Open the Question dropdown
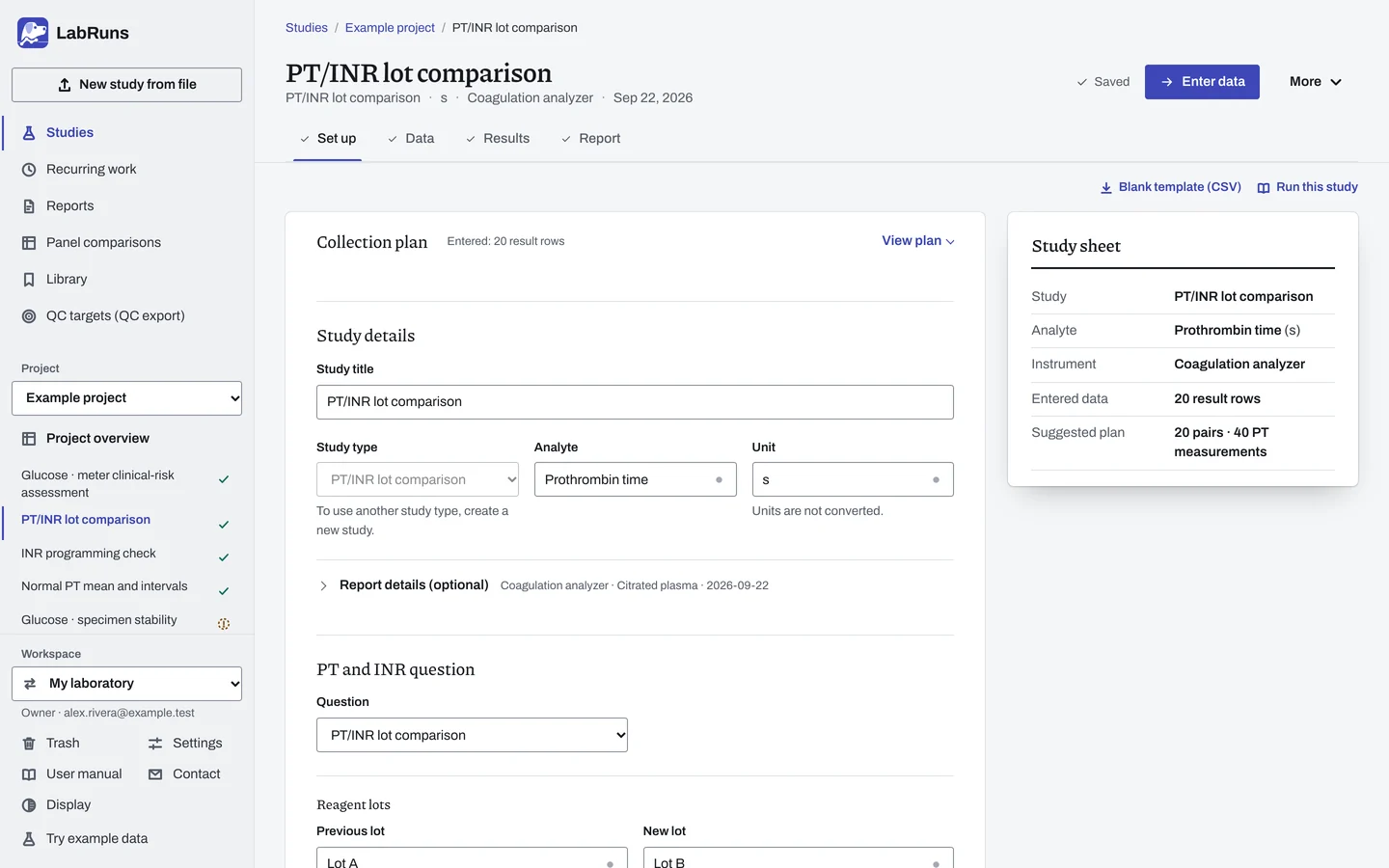Image resolution: width=1389 pixels, height=868 pixels. pos(472,735)
